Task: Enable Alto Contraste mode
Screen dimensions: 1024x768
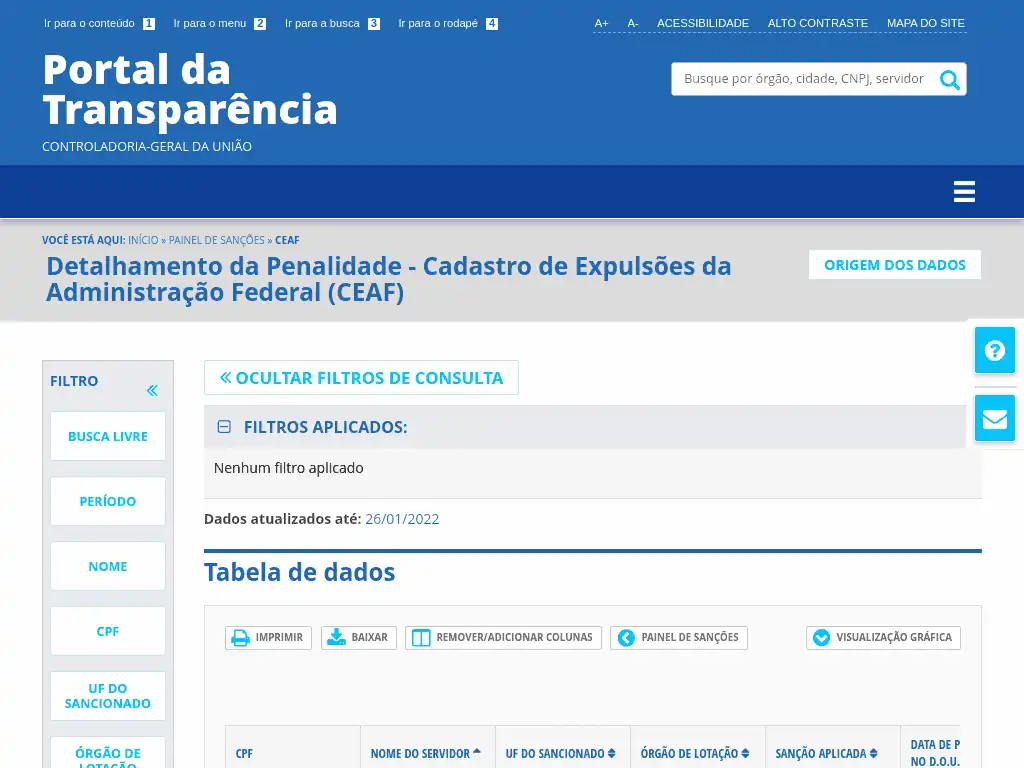Action: tap(817, 23)
